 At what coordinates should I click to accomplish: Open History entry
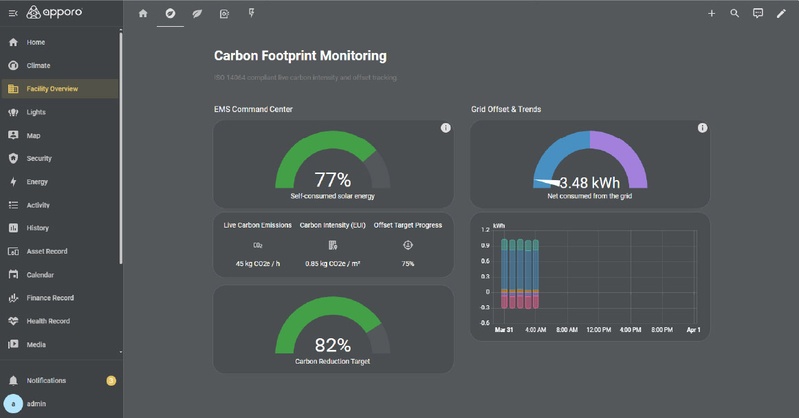pyautogui.click(x=38, y=228)
